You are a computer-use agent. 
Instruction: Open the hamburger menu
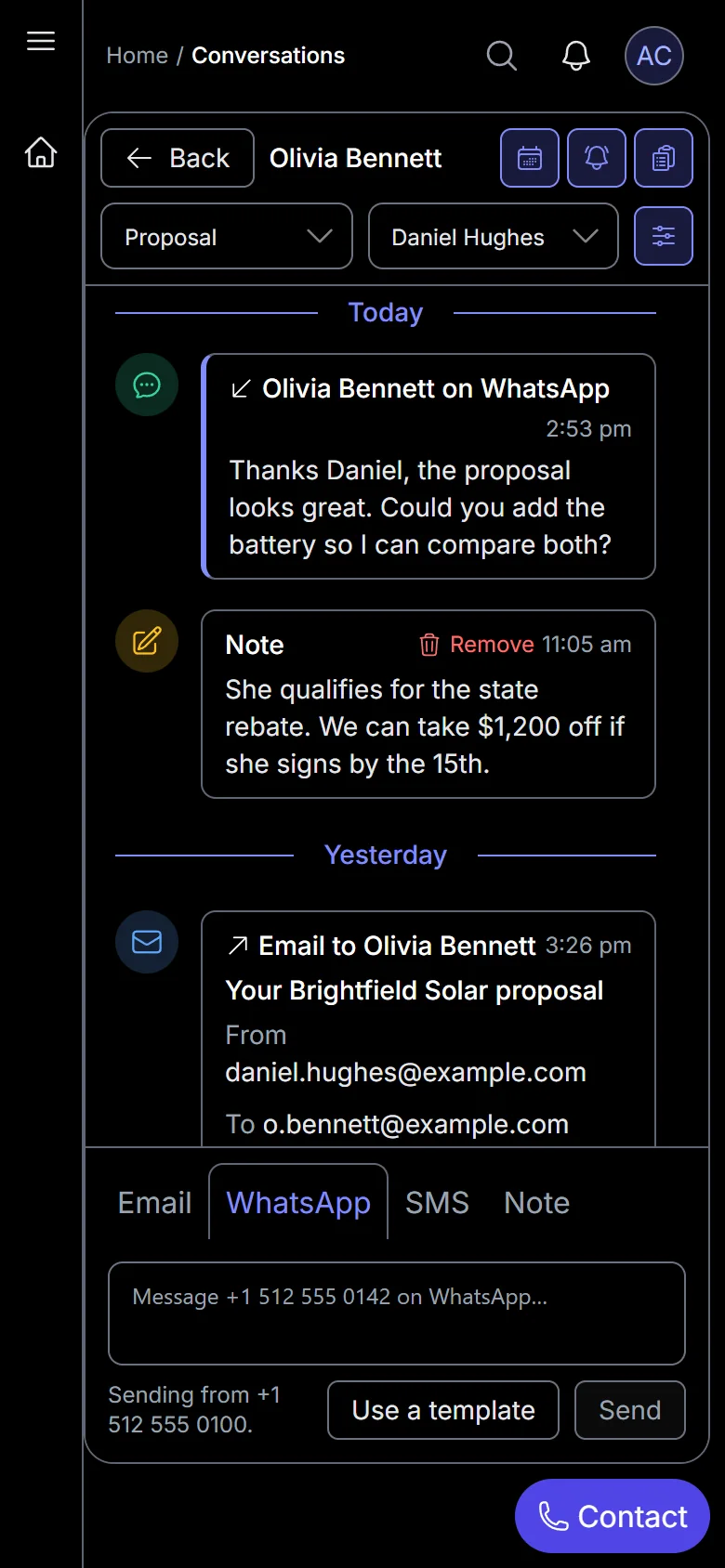41,41
